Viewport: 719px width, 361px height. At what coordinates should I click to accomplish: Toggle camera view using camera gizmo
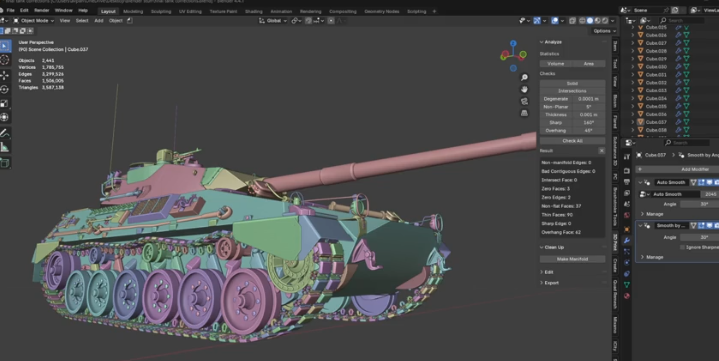(x=524, y=101)
